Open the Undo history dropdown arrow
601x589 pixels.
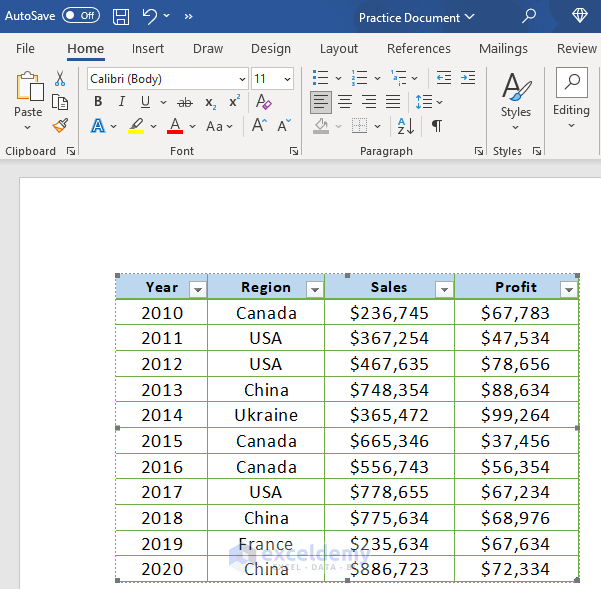coord(166,16)
